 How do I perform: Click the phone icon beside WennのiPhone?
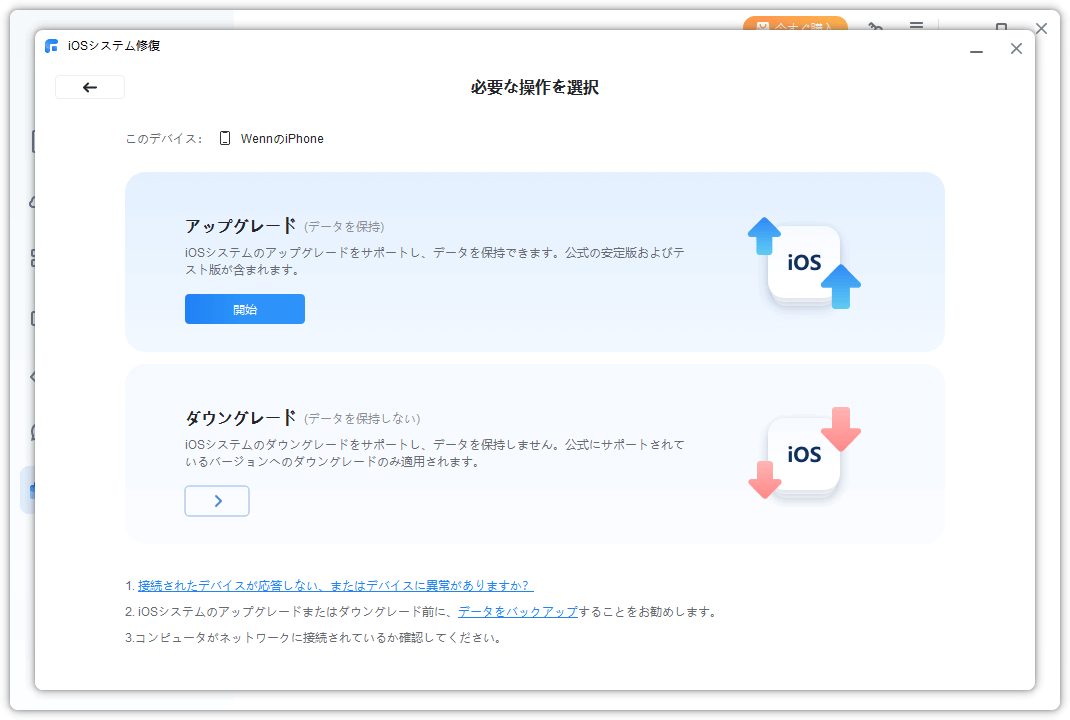click(x=225, y=139)
